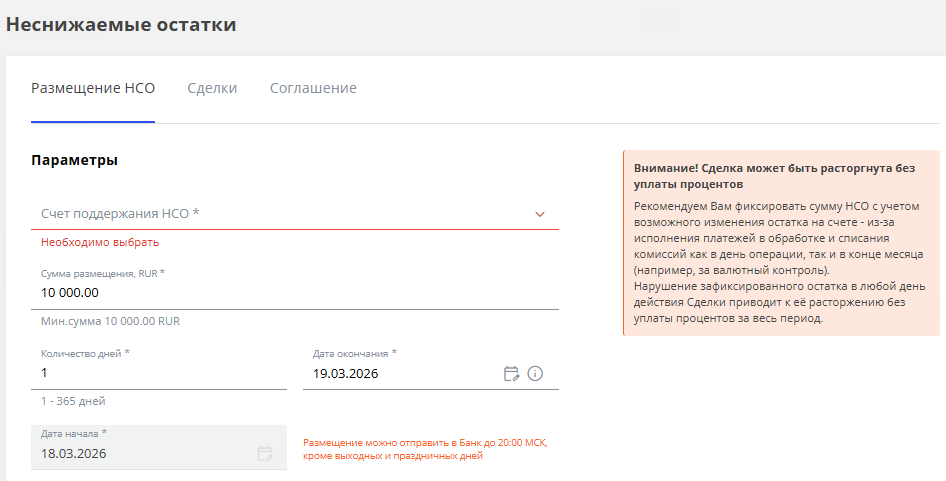Click error text Необходимо выбрать
The height and width of the screenshot is (481, 946).
(x=100, y=242)
